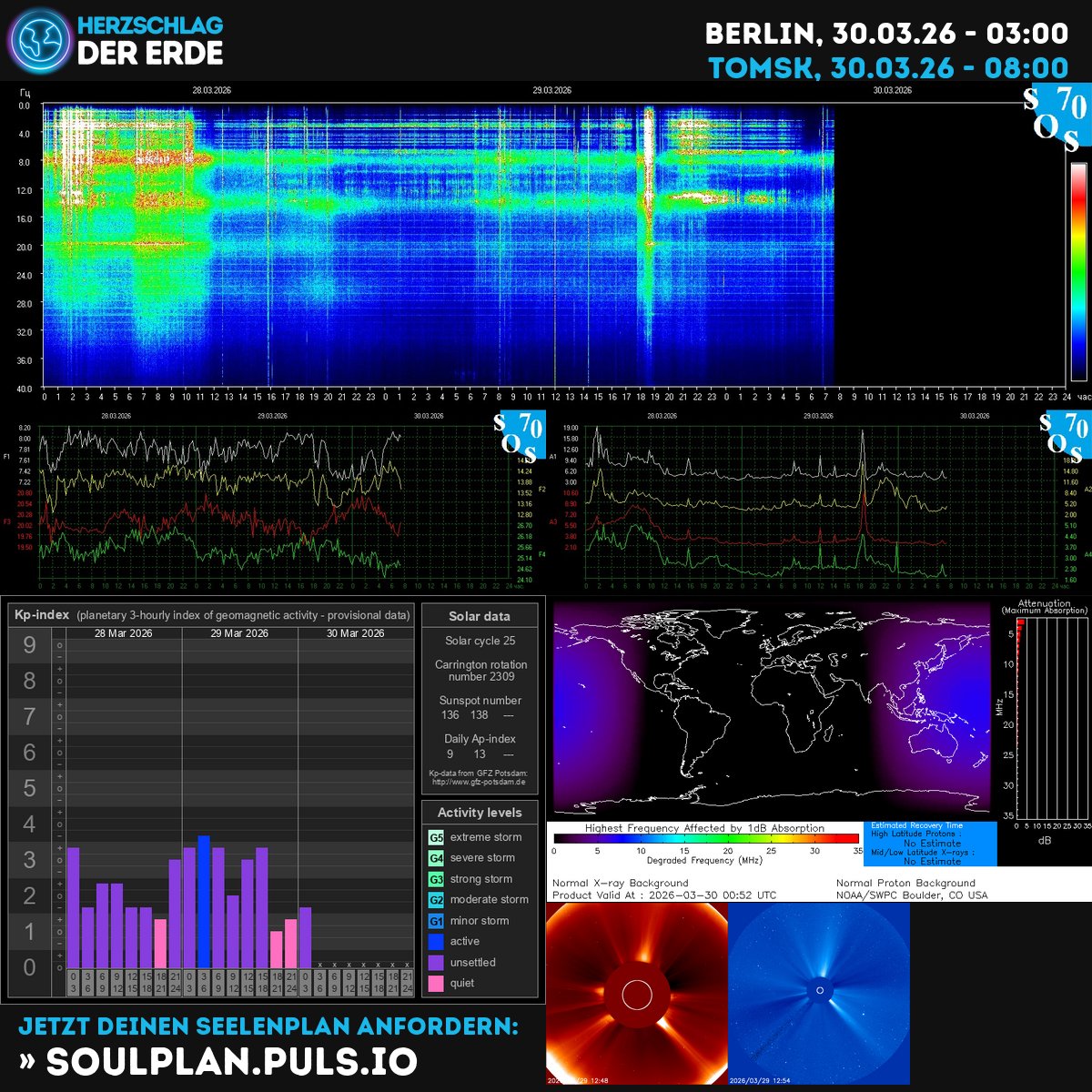Click the 'BERLIN, 30.03.26 - 03:00' timestamp
The height and width of the screenshot is (1092, 1092).
coord(887,34)
